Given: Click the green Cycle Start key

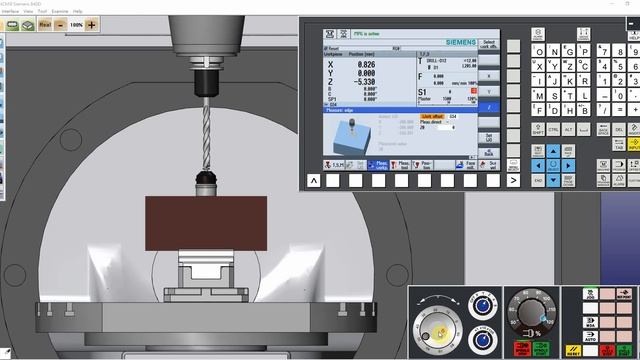Looking at the screenshot, I should click(624, 350).
